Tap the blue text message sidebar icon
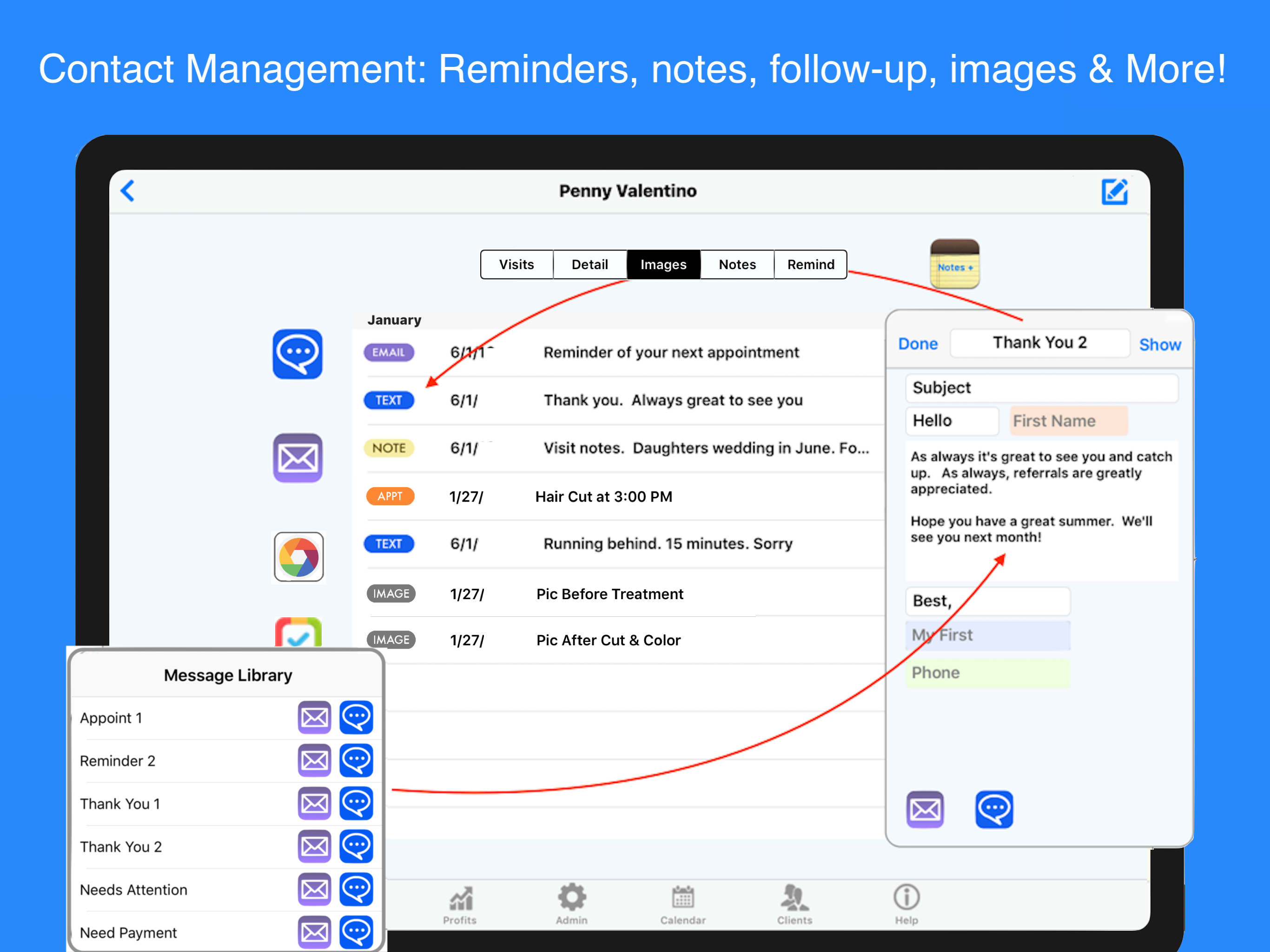The image size is (1270, 952). tap(298, 354)
